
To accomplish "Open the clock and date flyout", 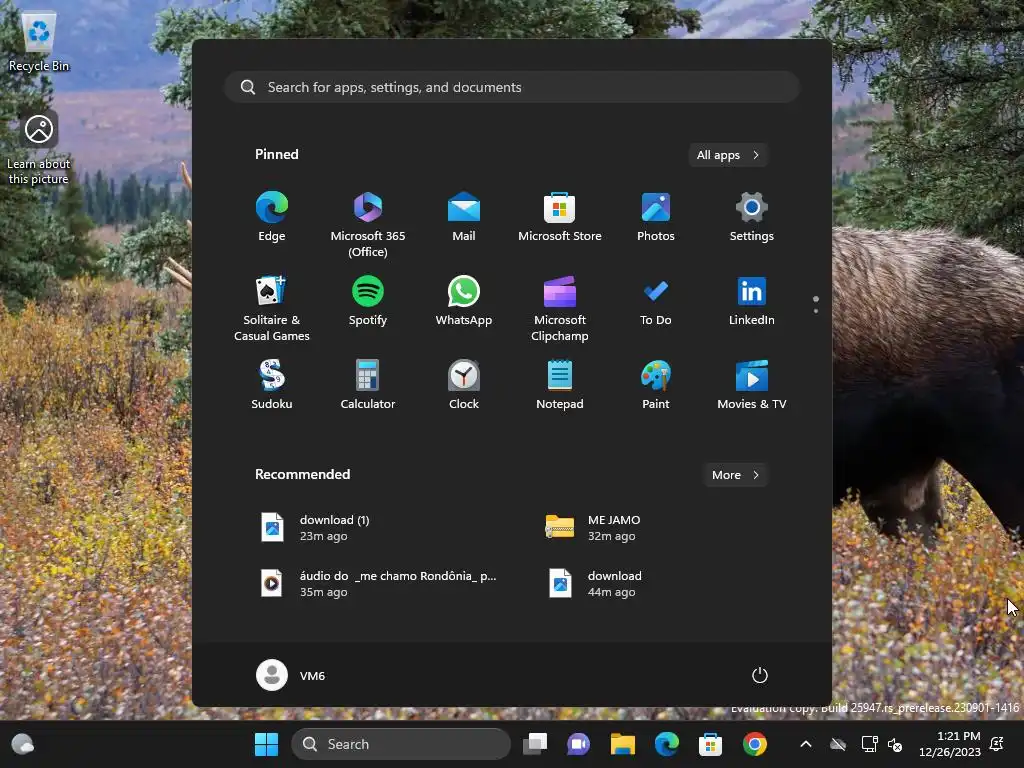I will (x=950, y=744).
